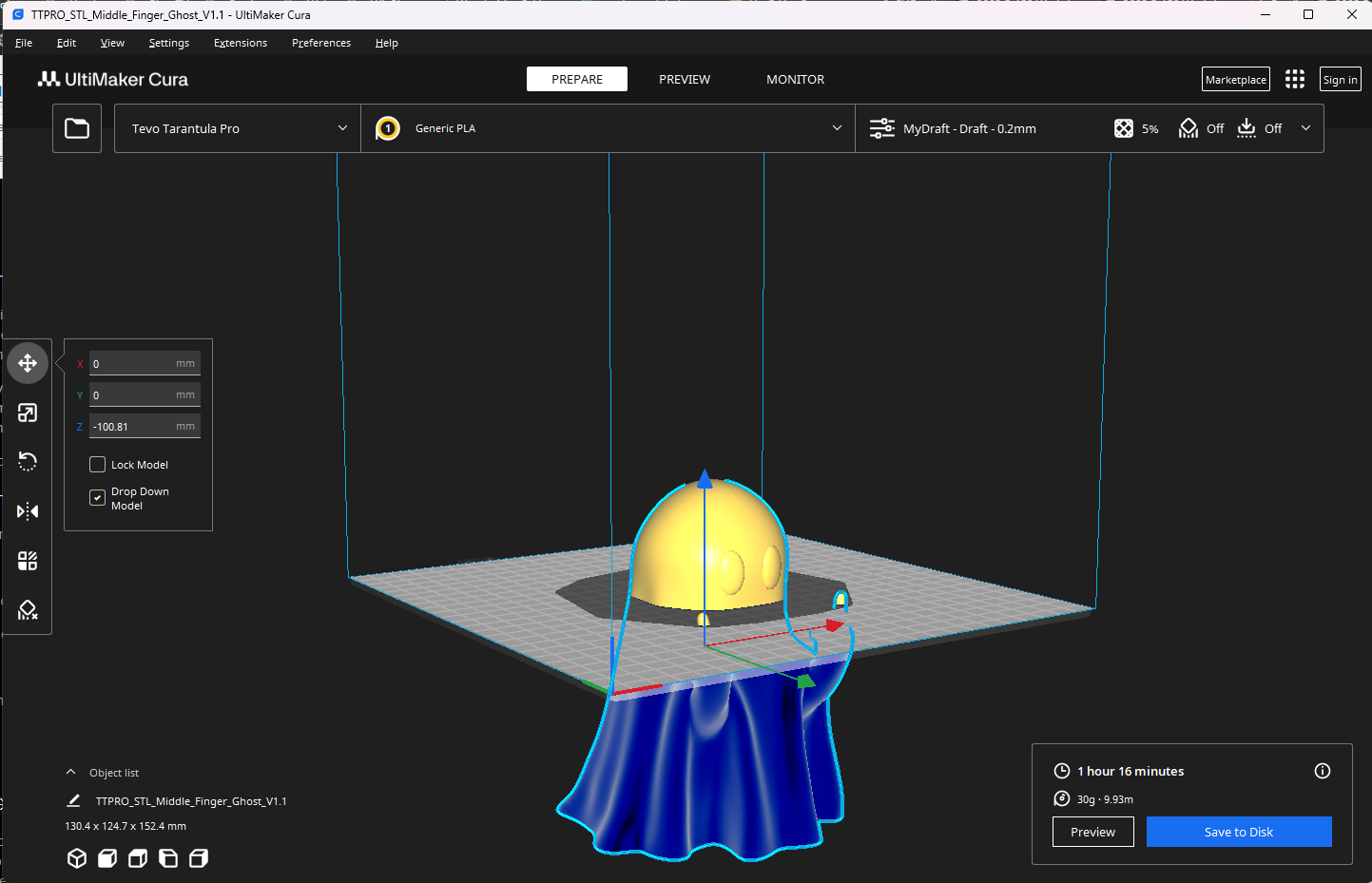Switch to the PREVIEW stage tab

684,80
